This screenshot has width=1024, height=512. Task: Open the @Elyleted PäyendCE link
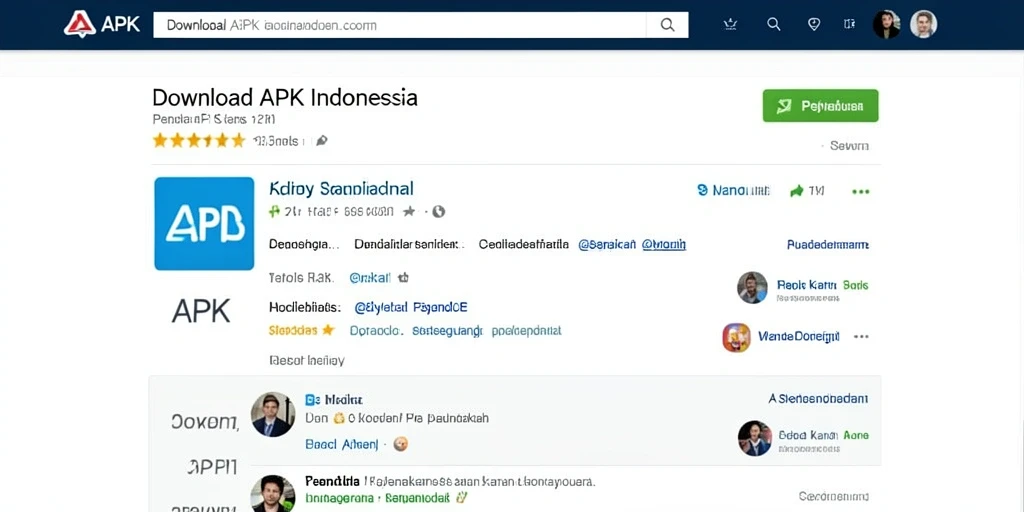411,307
